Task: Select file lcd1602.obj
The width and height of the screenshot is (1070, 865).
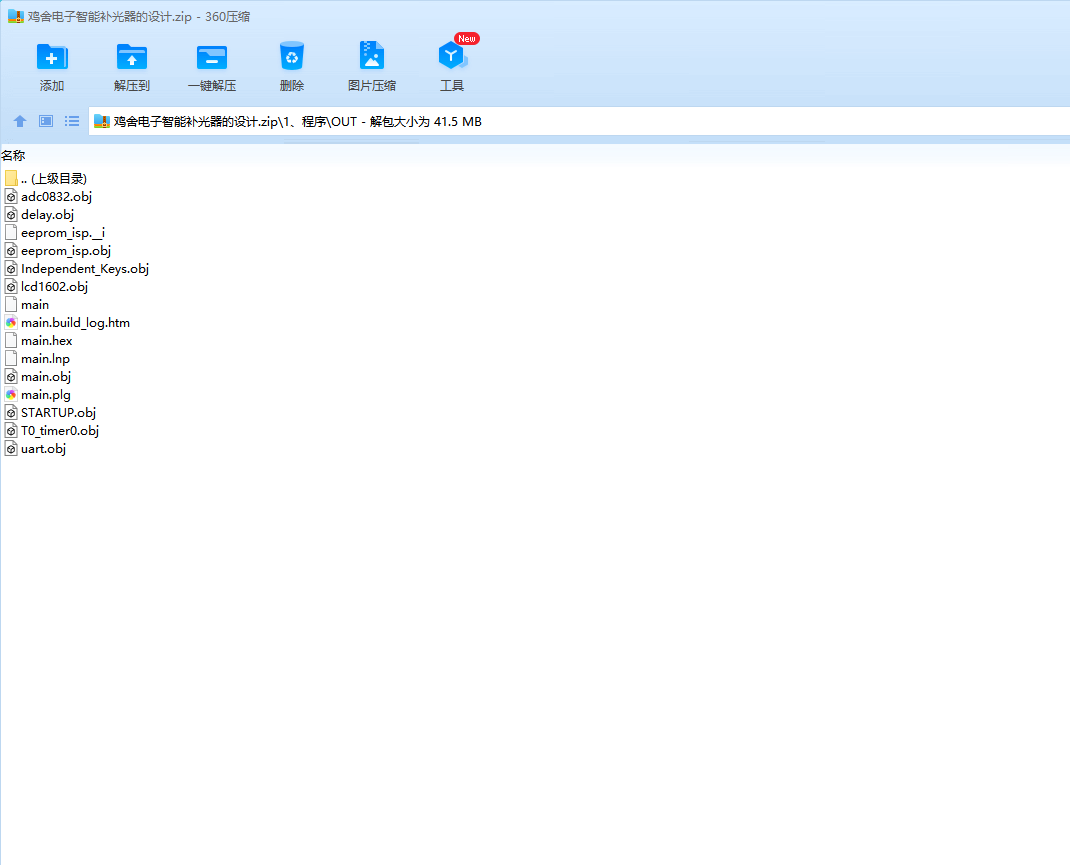Action: (54, 287)
